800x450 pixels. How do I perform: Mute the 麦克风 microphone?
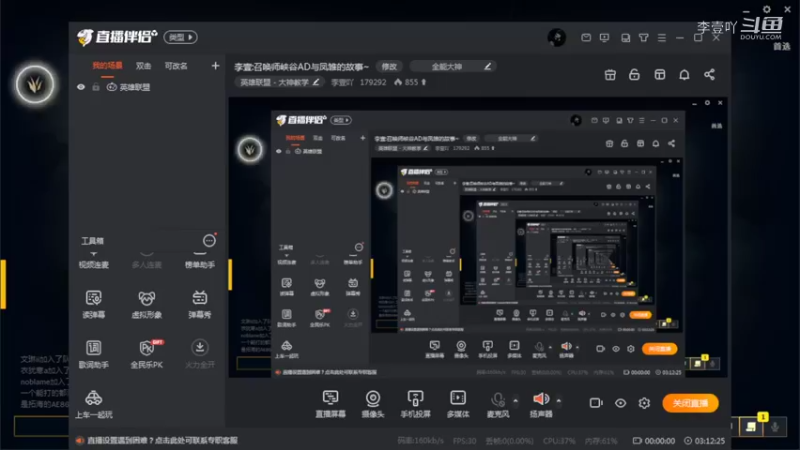point(498,404)
